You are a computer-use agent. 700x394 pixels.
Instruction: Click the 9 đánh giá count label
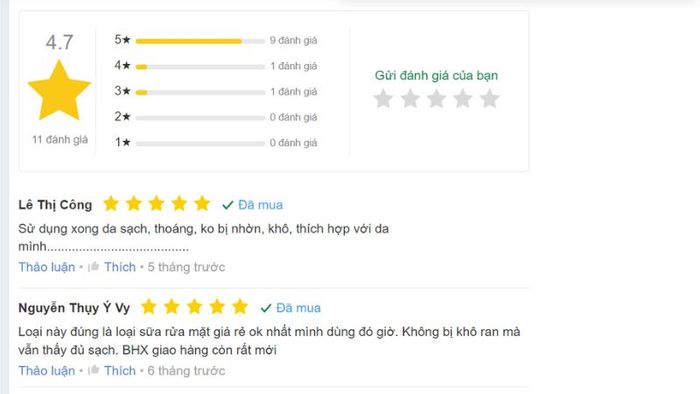[x=293, y=41]
